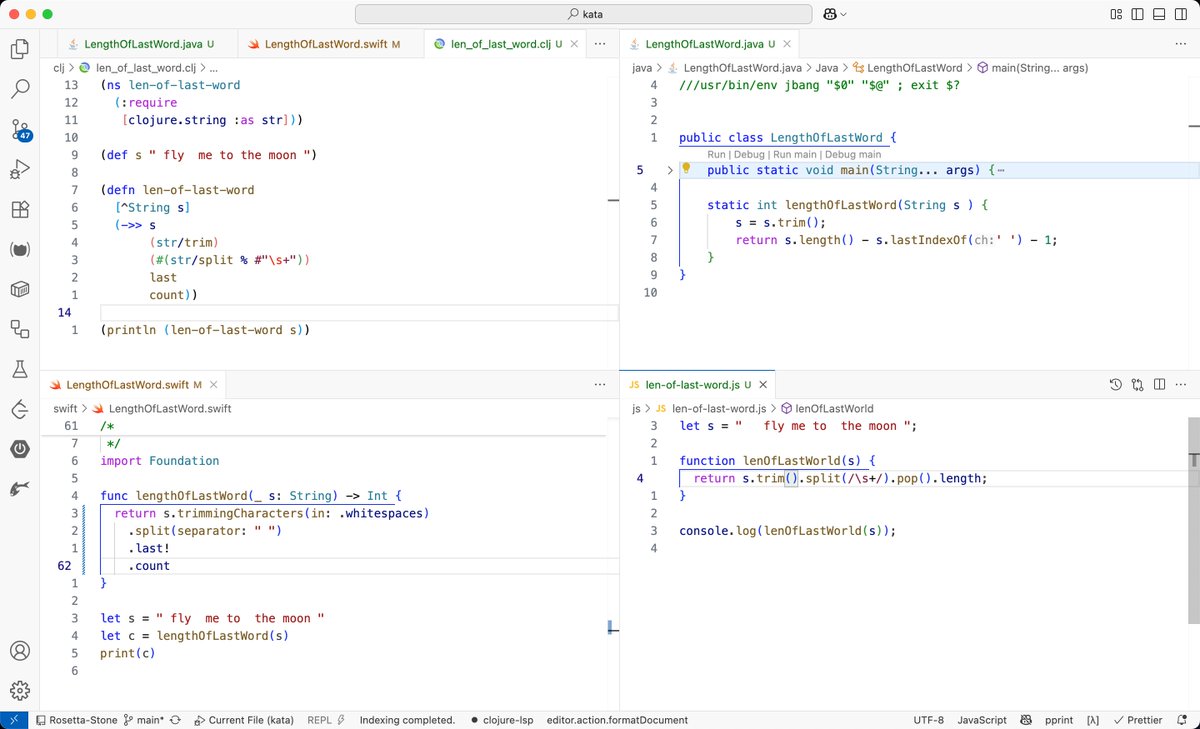Open the kata command center search box
The width and height of the screenshot is (1200, 729).
(x=584, y=14)
